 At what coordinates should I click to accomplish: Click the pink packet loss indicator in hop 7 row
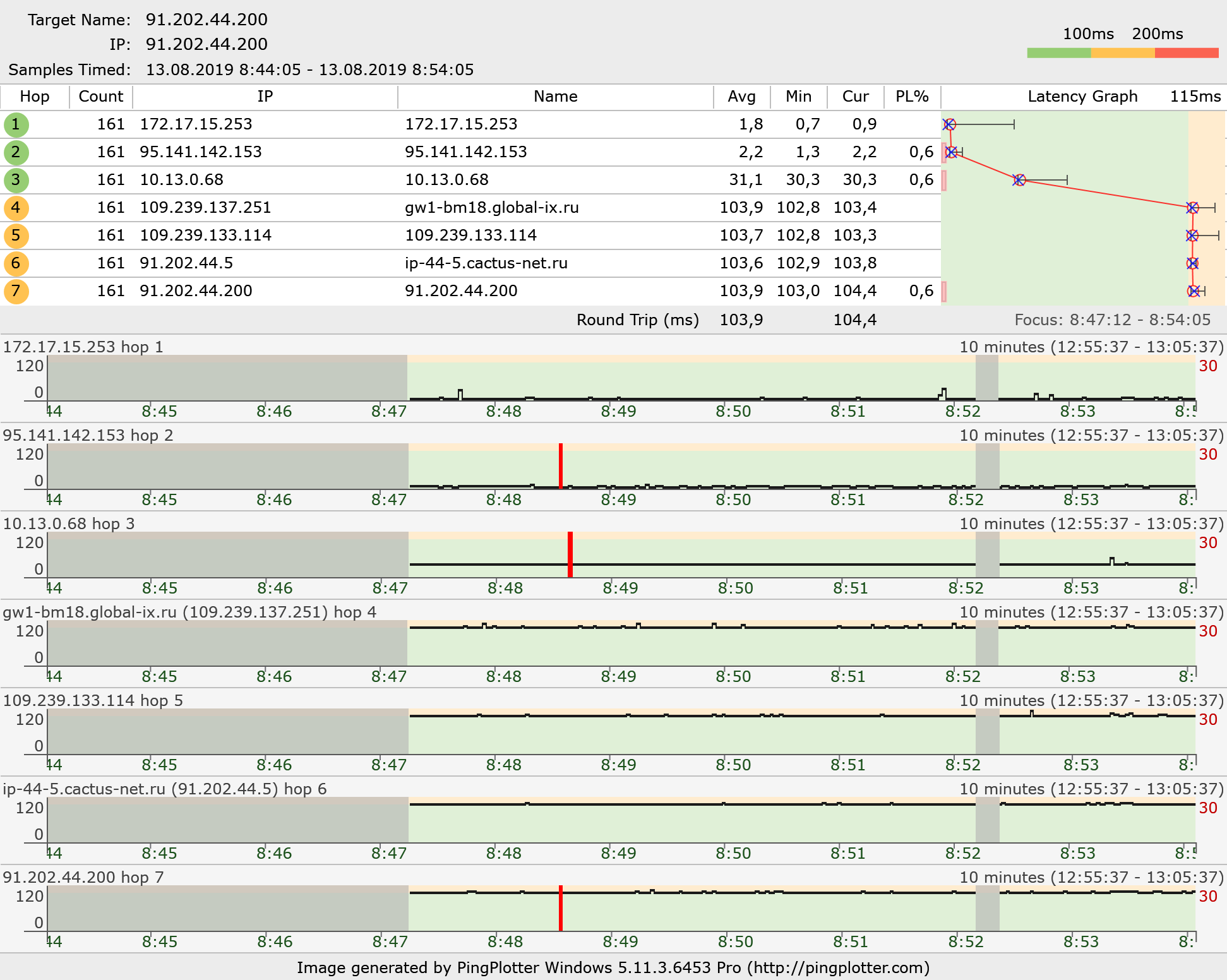pos(944,292)
